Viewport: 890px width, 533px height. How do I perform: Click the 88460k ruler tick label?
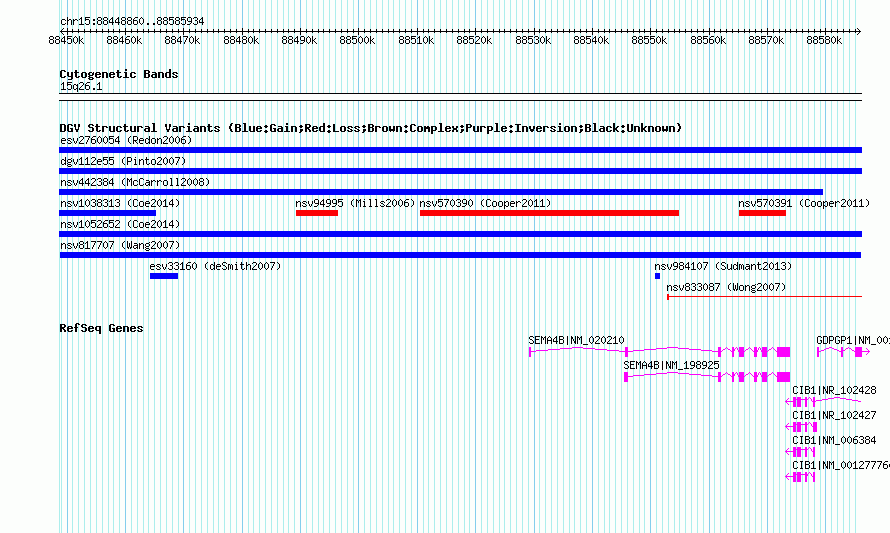click(x=124, y=40)
